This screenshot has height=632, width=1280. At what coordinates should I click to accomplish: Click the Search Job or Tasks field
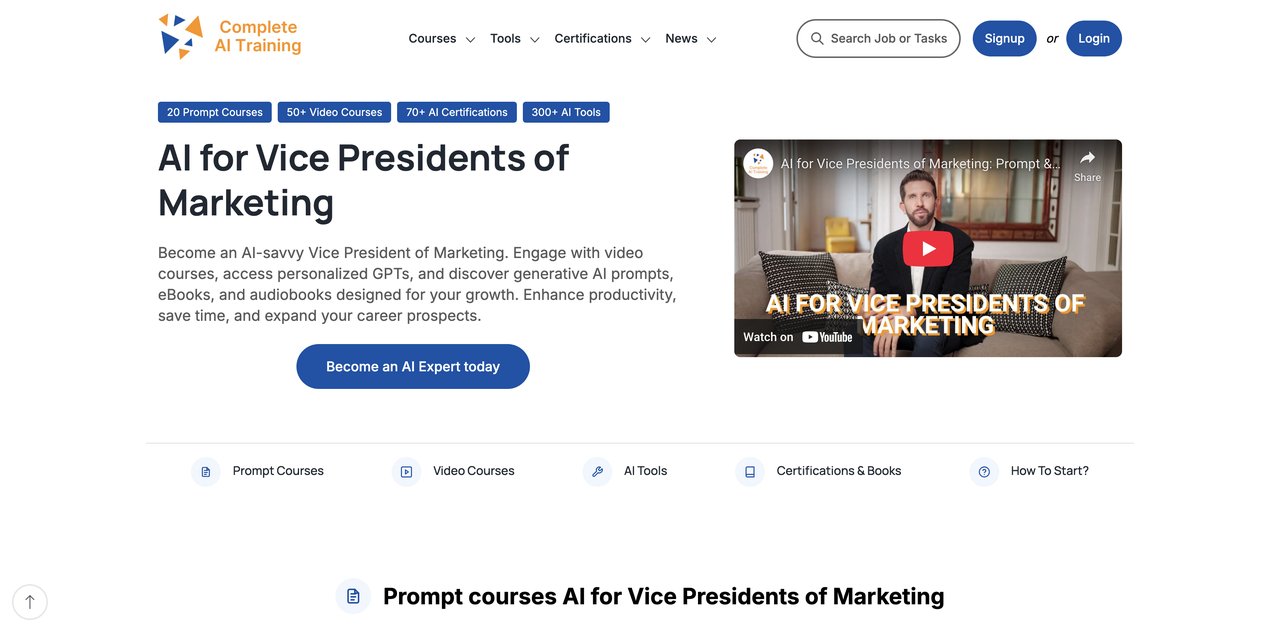(878, 39)
